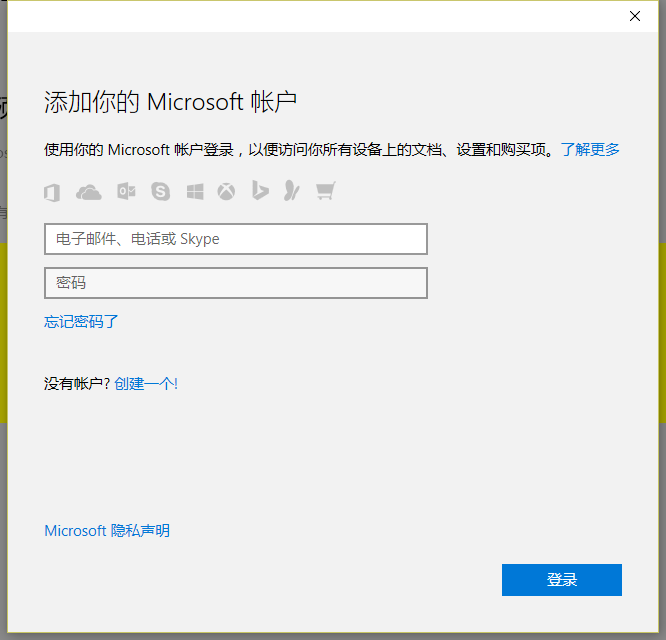The image size is (666, 640).
Task: Click the Bing icon
Action: point(260,190)
